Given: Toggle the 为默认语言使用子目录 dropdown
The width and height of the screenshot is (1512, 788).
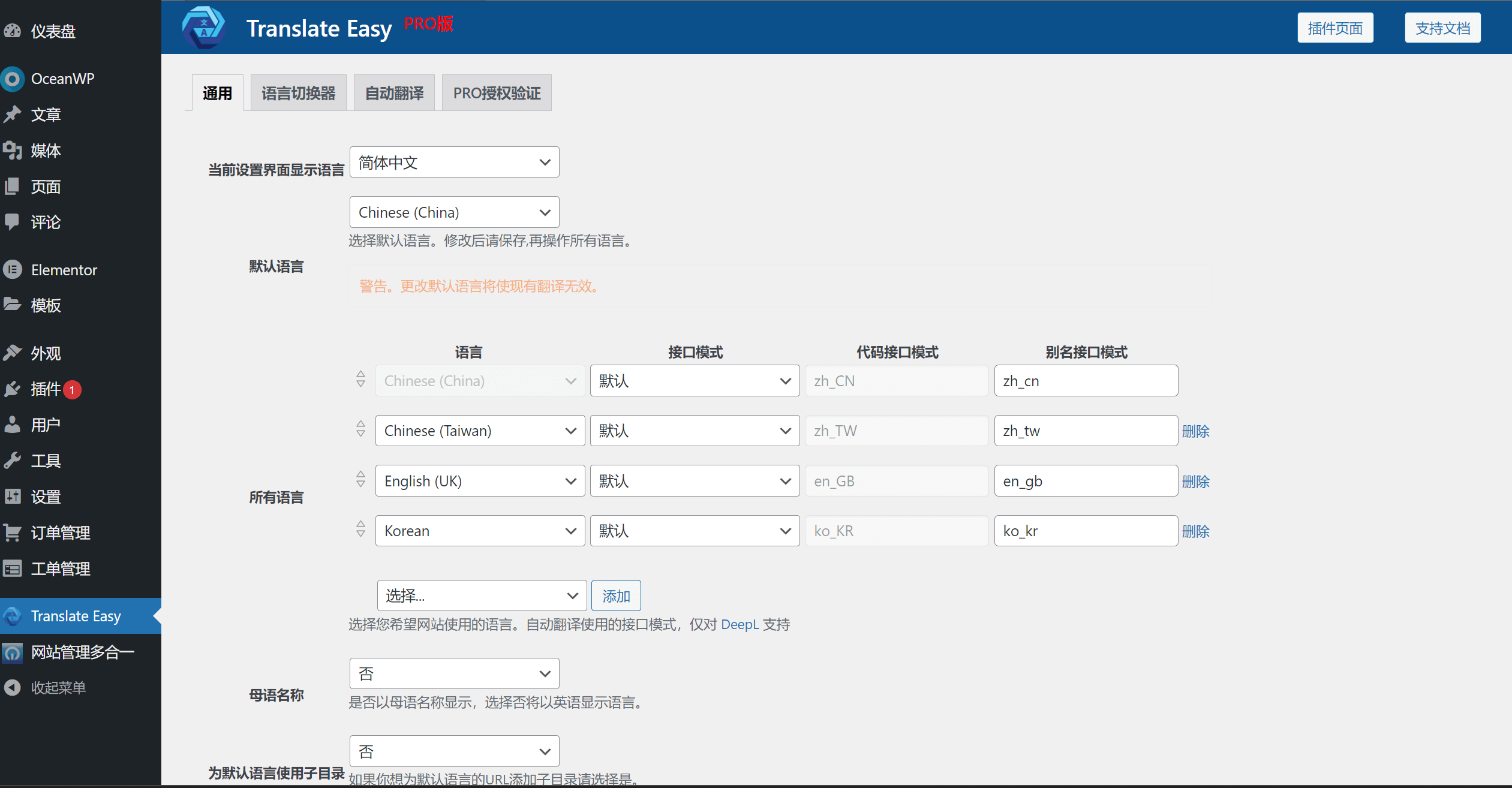Looking at the screenshot, I should tap(452, 751).
